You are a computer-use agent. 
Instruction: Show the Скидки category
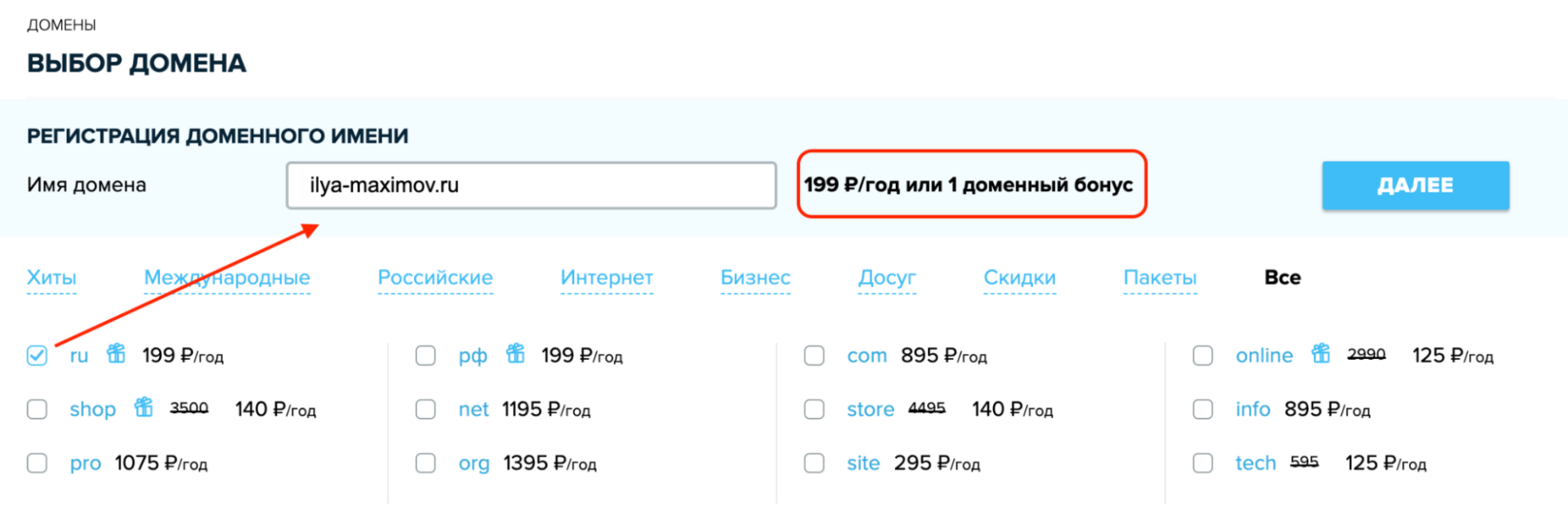pyautogui.click(x=1019, y=277)
